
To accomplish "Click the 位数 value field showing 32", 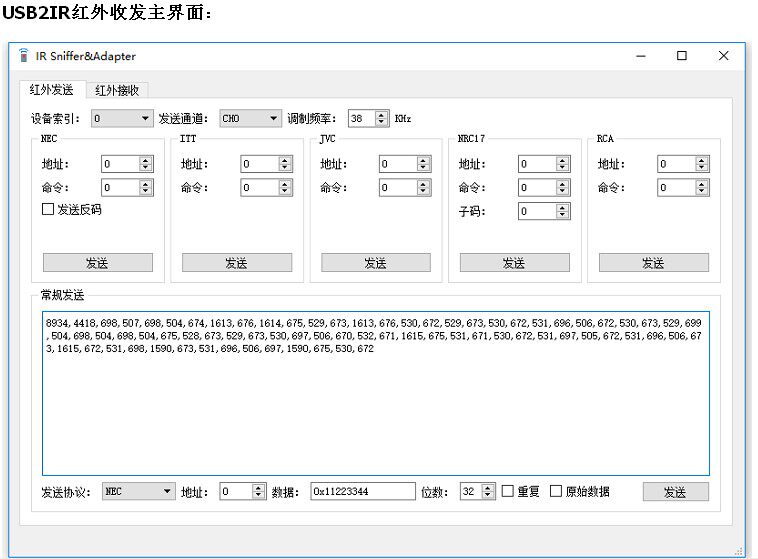I will pyautogui.click(x=471, y=491).
